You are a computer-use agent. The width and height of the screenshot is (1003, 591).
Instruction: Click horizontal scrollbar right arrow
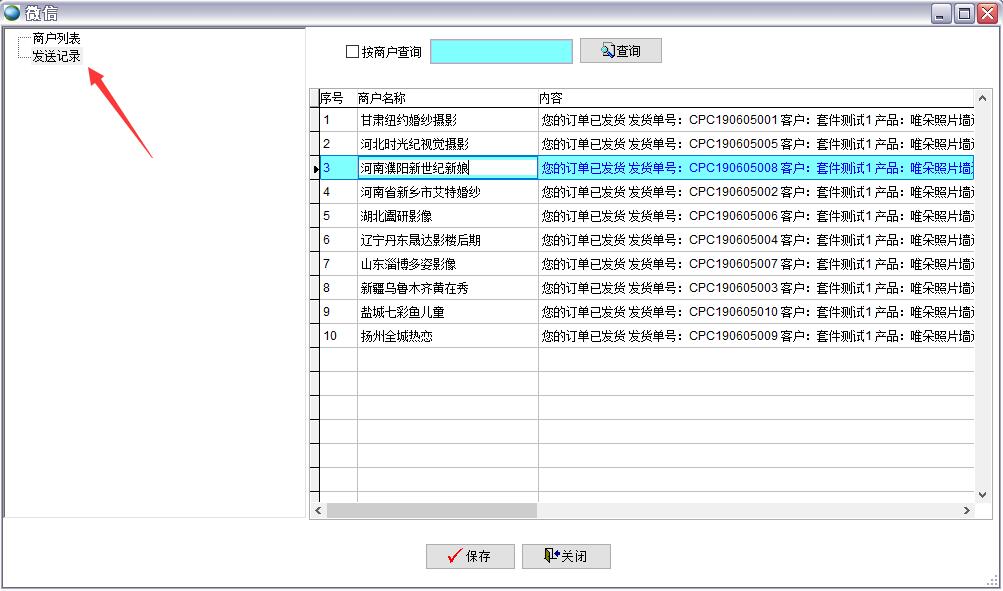966,511
